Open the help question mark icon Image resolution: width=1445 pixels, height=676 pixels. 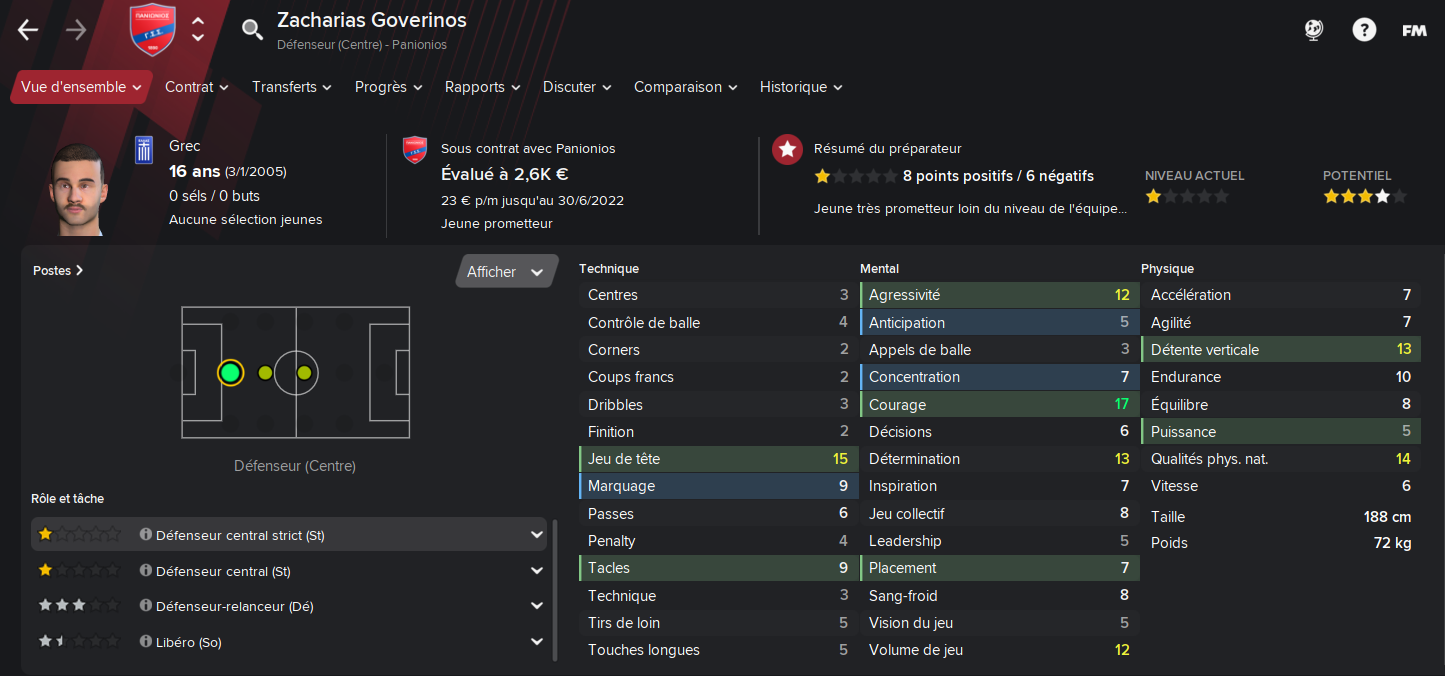1364,30
